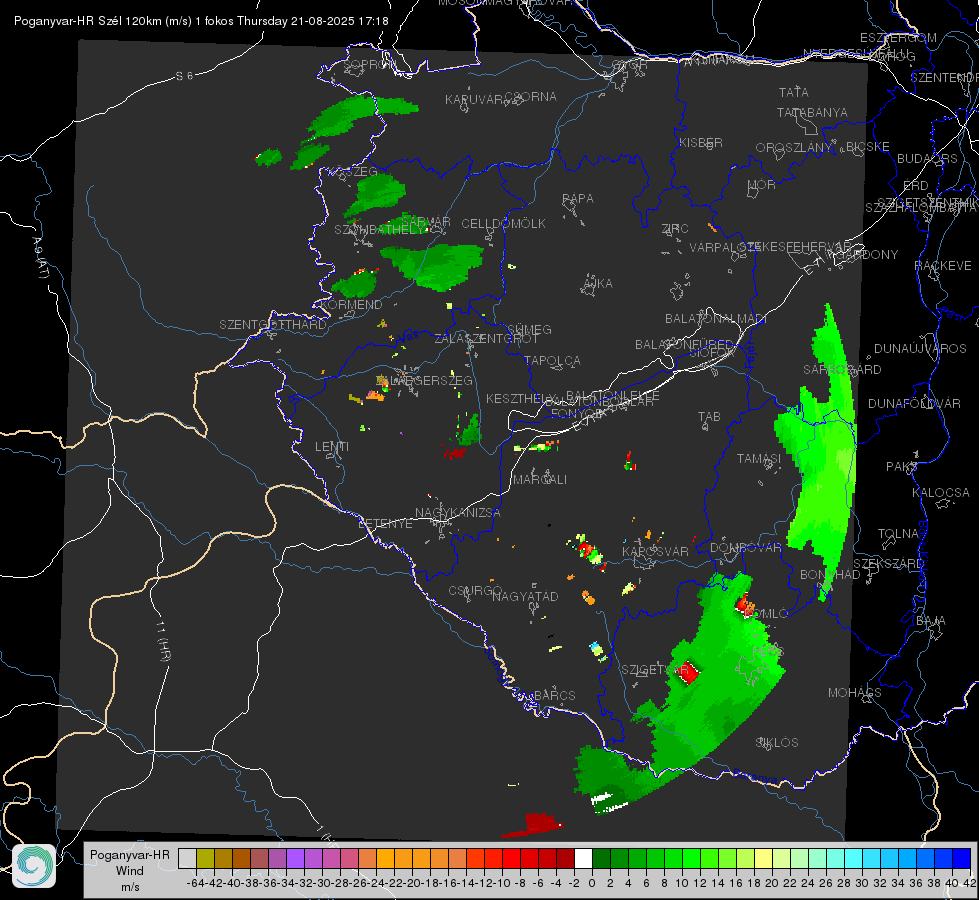Click the SÜMEG city label
This screenshot has height=900, width=979.
coord(529,329)
